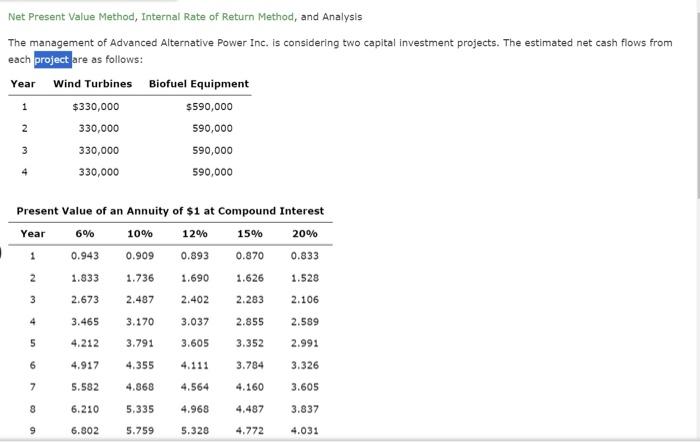This screenshot has width=700, height=442.
Task: Click the value 0.870 in annuity table
Action: click(x=250, y=256)
